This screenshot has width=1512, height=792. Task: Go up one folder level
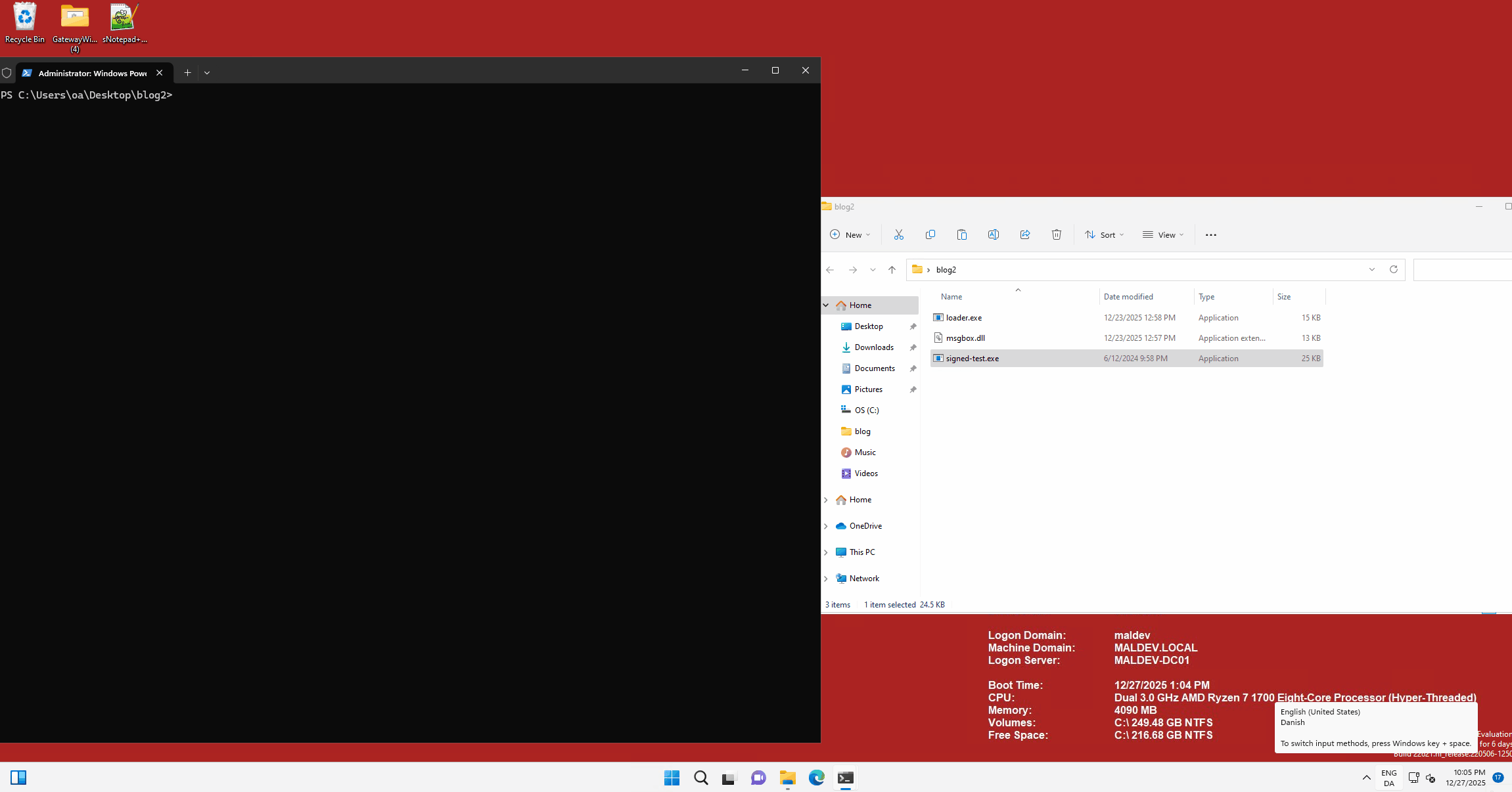(892, 270)
